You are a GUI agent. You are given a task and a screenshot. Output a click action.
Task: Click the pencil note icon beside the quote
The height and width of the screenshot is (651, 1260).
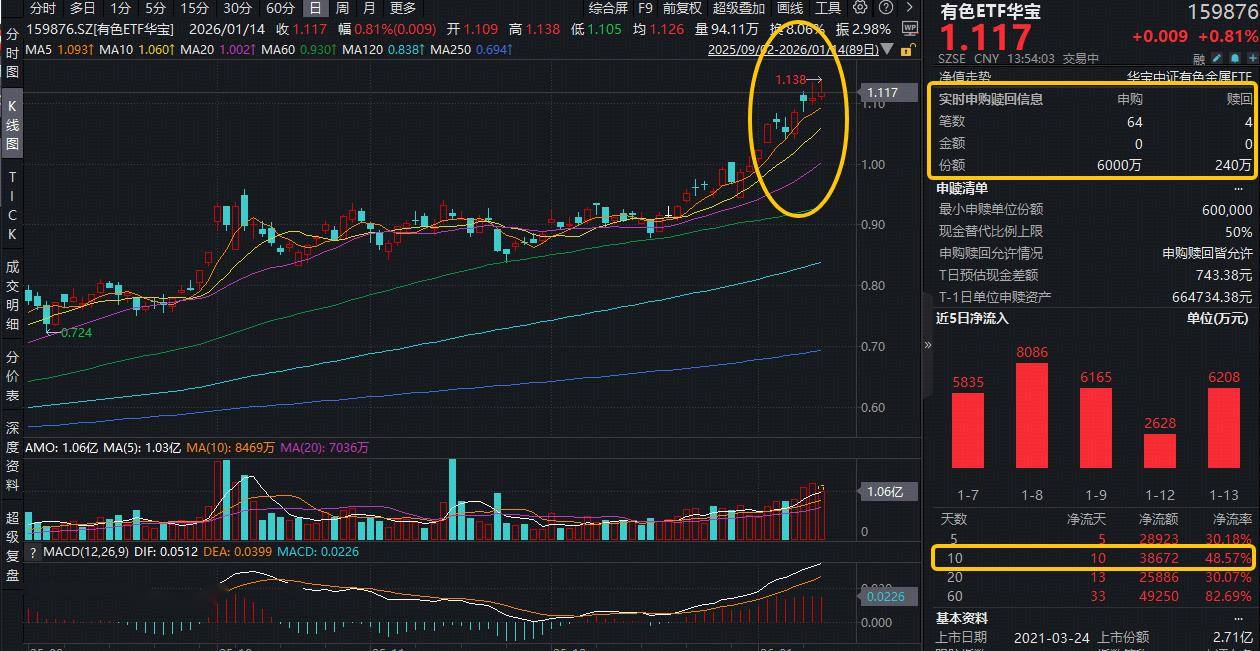[1217, 59]
